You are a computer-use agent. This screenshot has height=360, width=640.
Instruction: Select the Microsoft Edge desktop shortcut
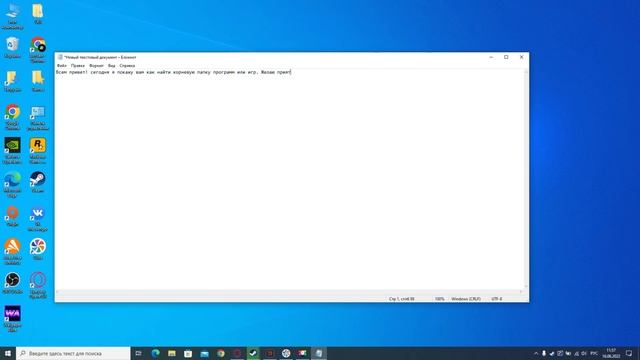(x=13, y=184)
